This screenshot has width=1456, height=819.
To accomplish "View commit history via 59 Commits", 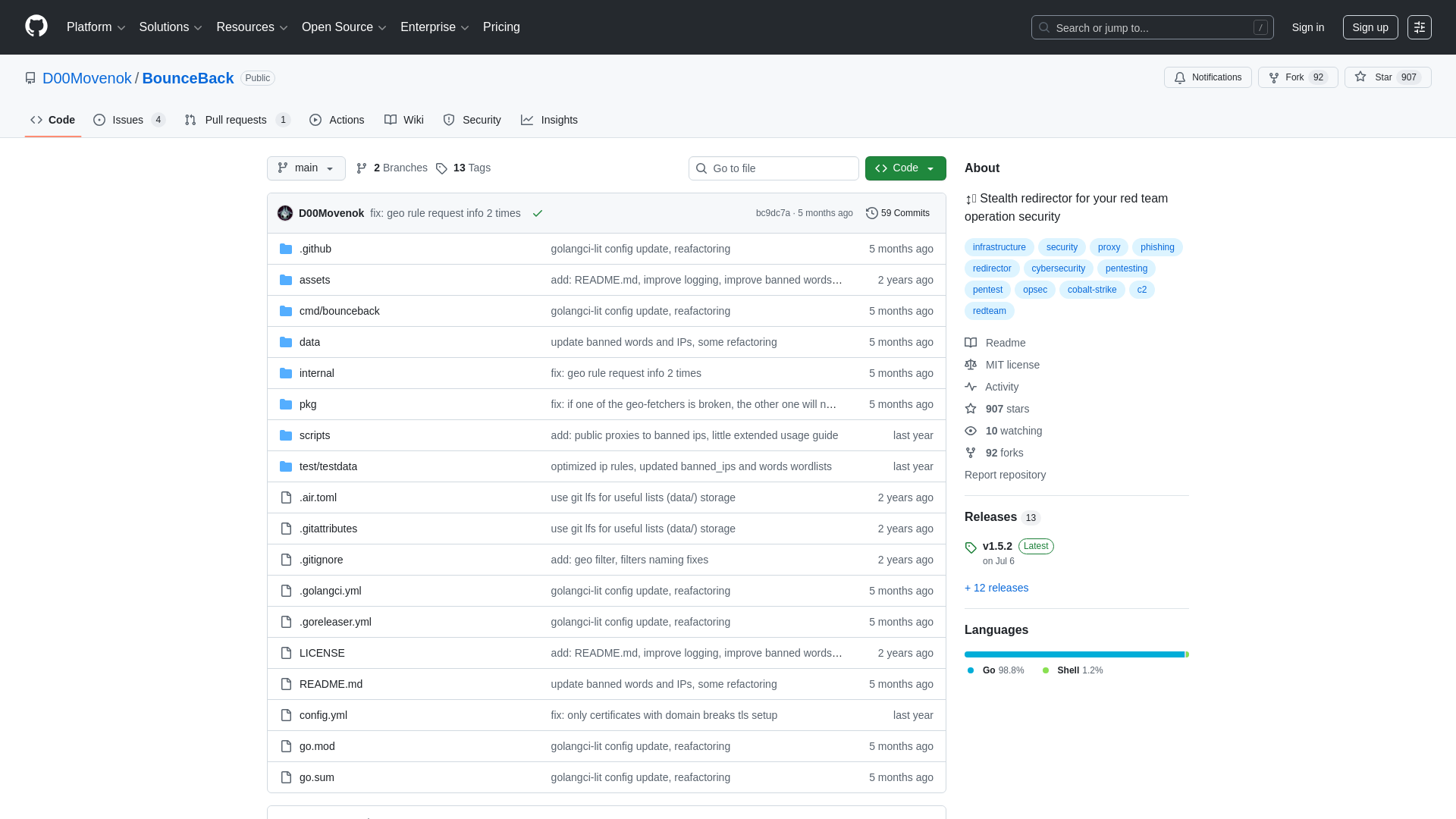I will pyautogui.click(x=898, y=213).
